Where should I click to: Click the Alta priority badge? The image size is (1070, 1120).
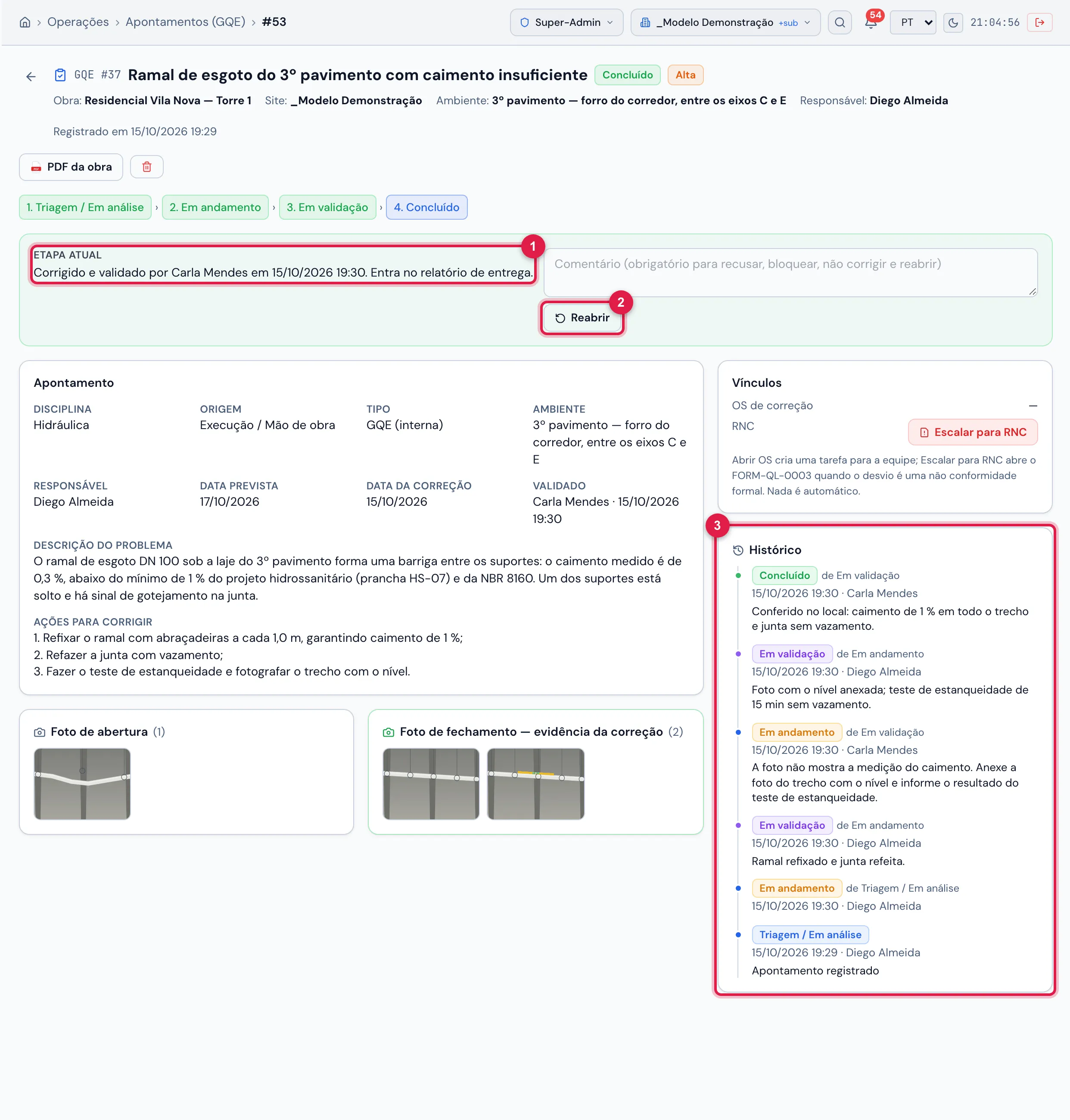(686, 75)
